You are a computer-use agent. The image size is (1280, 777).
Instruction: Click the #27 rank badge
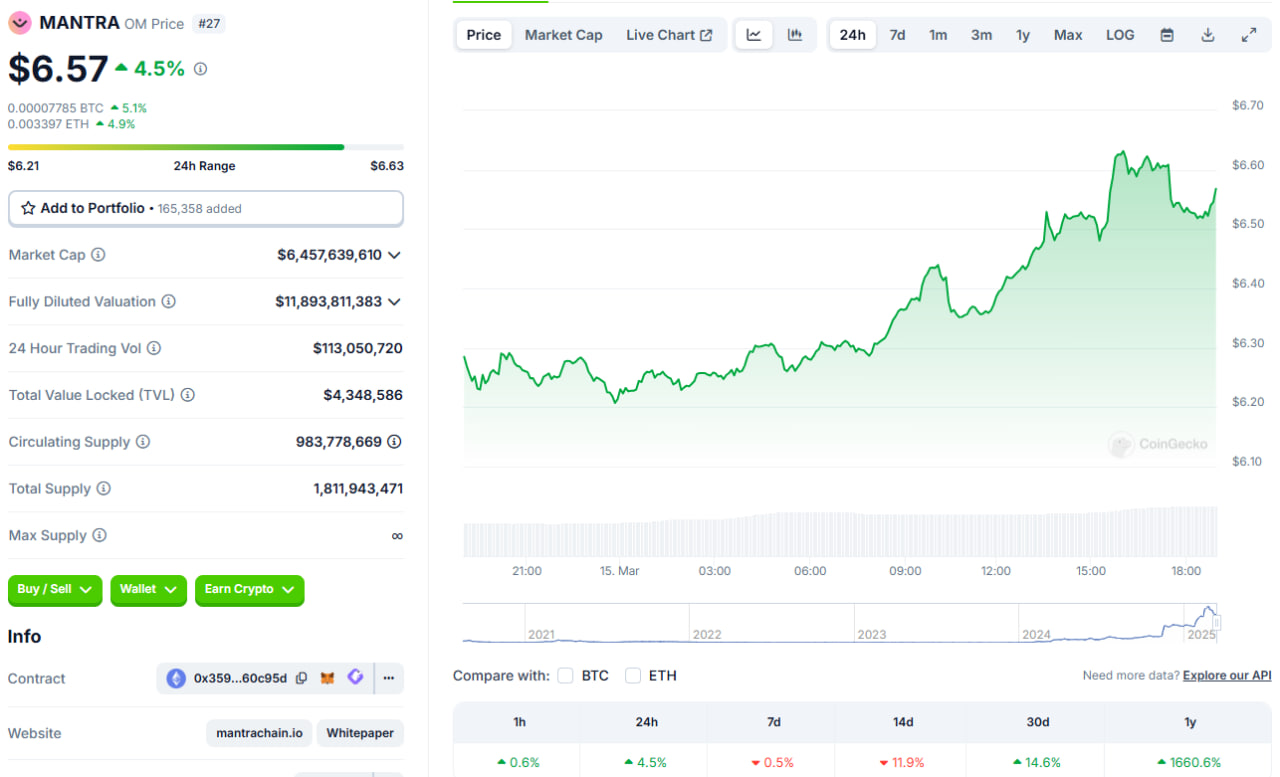coord(209,23)
